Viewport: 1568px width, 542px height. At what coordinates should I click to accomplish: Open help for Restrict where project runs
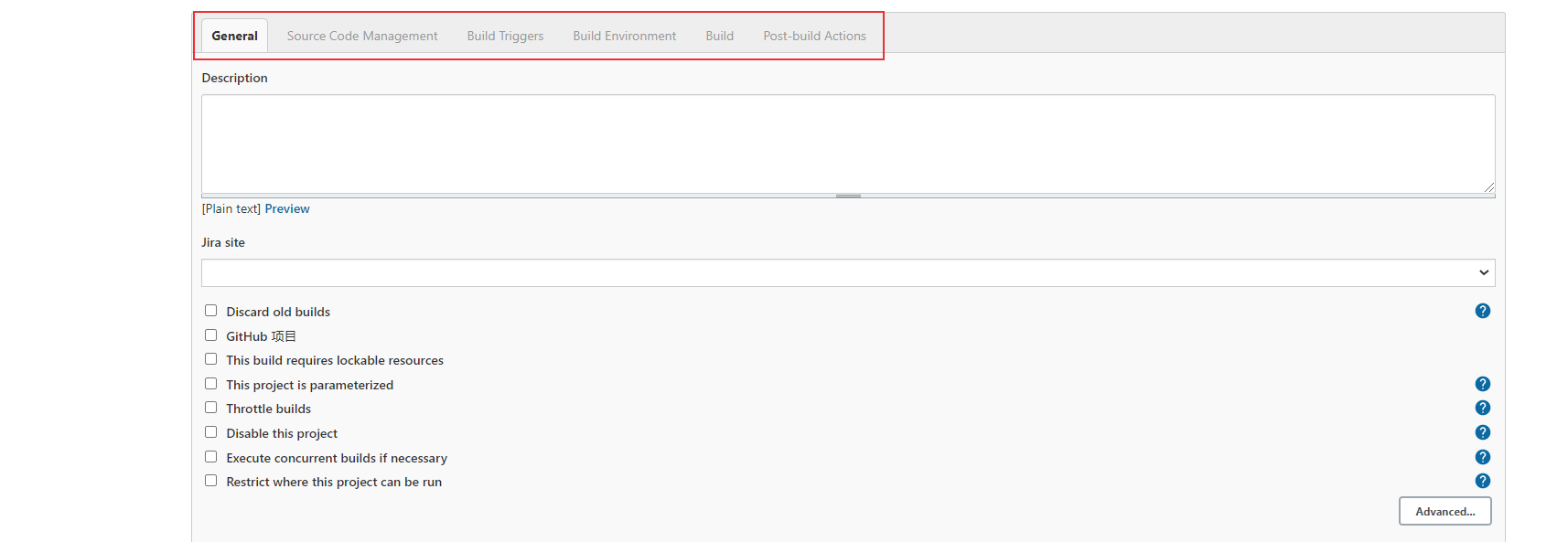pyautogui.click(x=1483, y=481)
